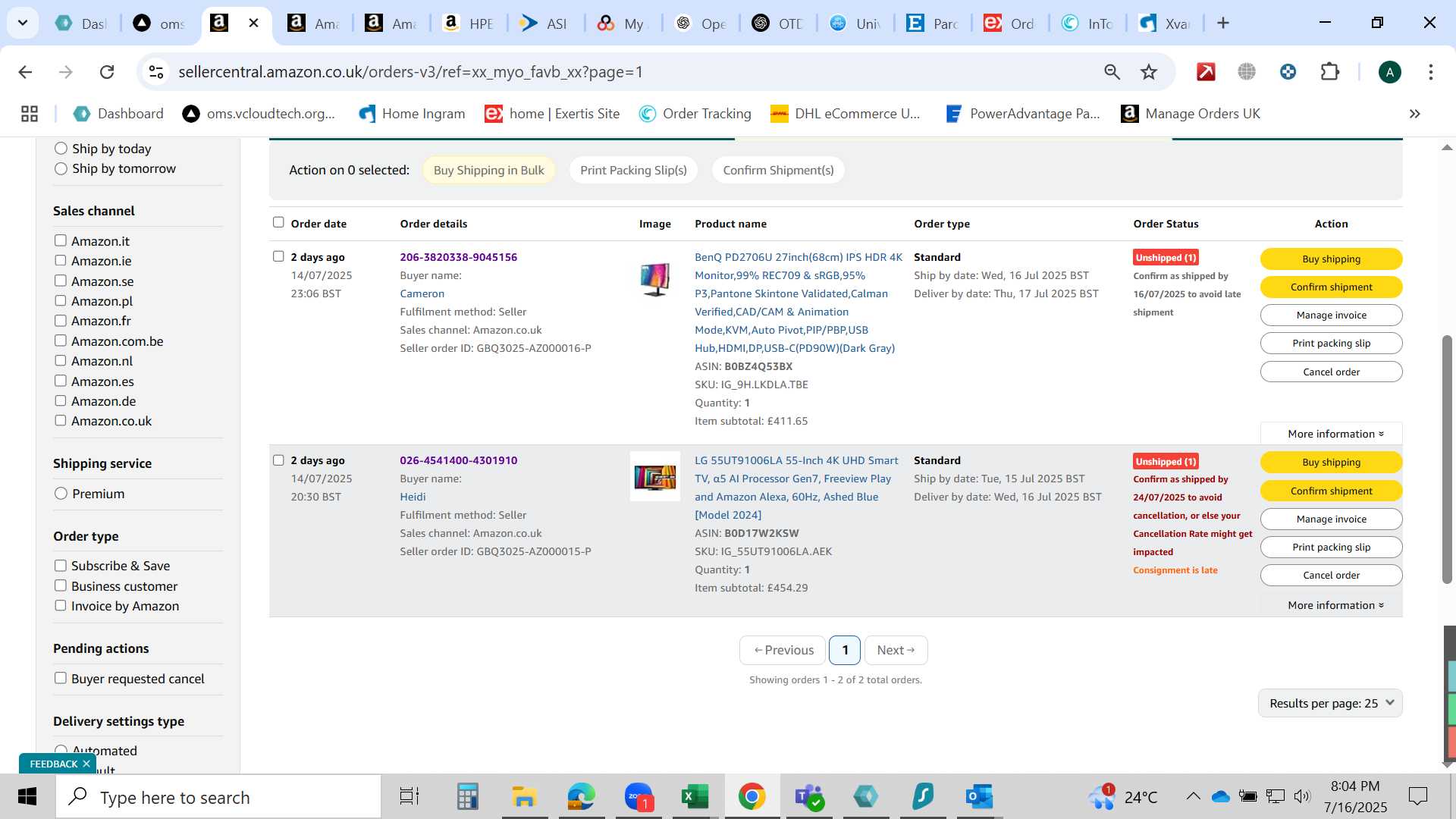Image resolution: width=1456 pixels, height=819 pixels.
Task: Cancel order for LG TV row
Action: (x=1331, y=575)
